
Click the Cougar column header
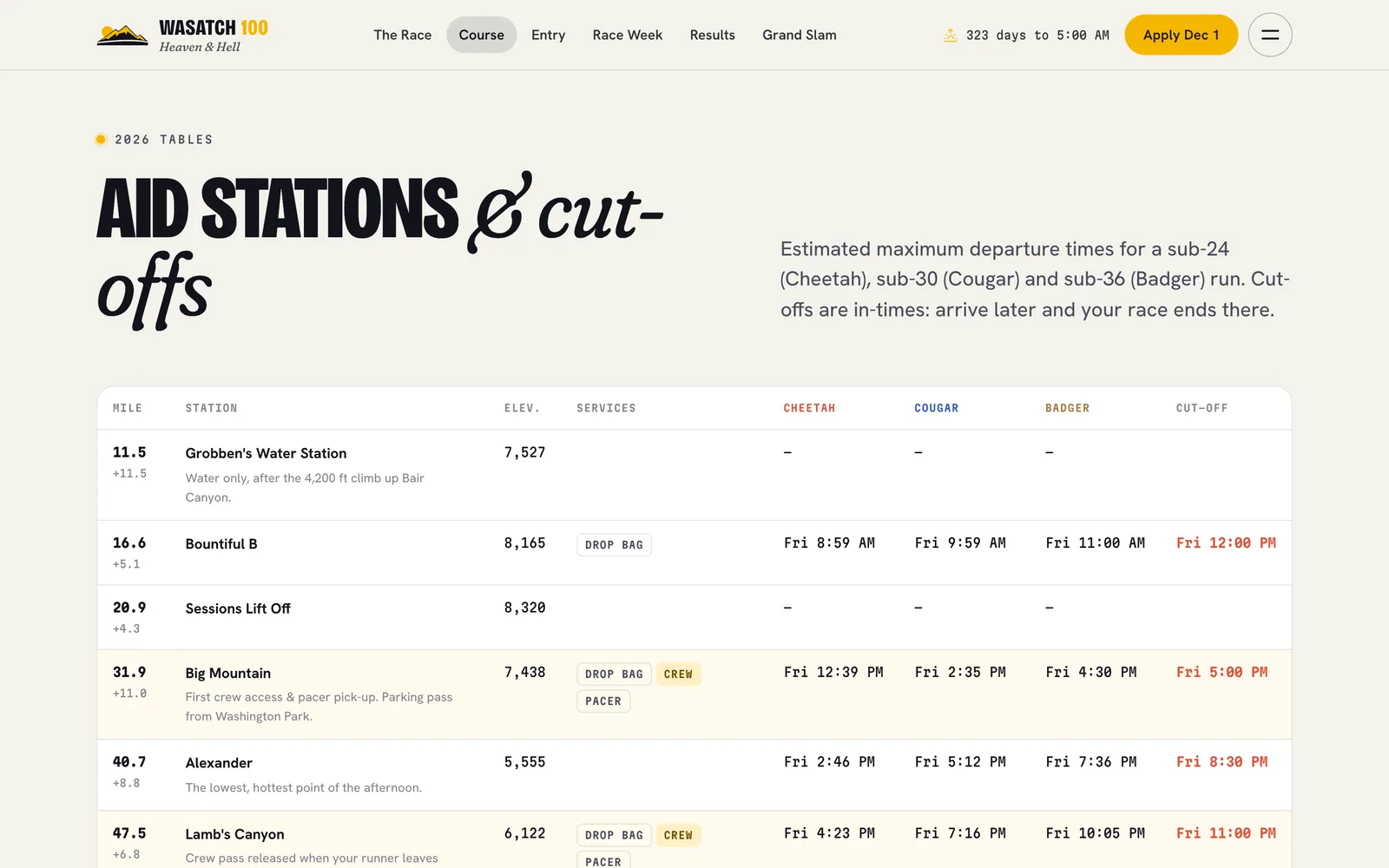point(936,408)
